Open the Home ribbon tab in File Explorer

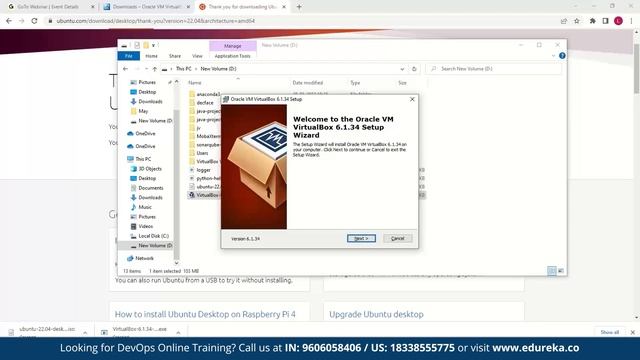151,56
